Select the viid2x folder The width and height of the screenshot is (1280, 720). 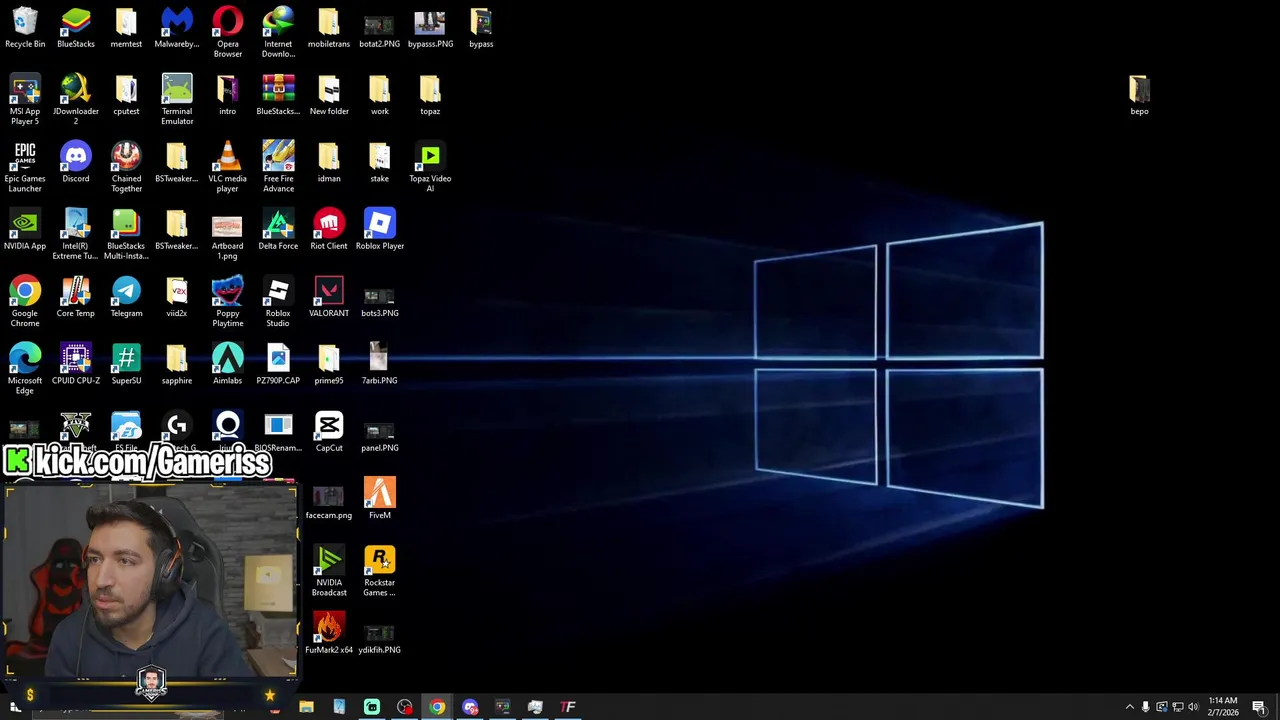(177, 296)
